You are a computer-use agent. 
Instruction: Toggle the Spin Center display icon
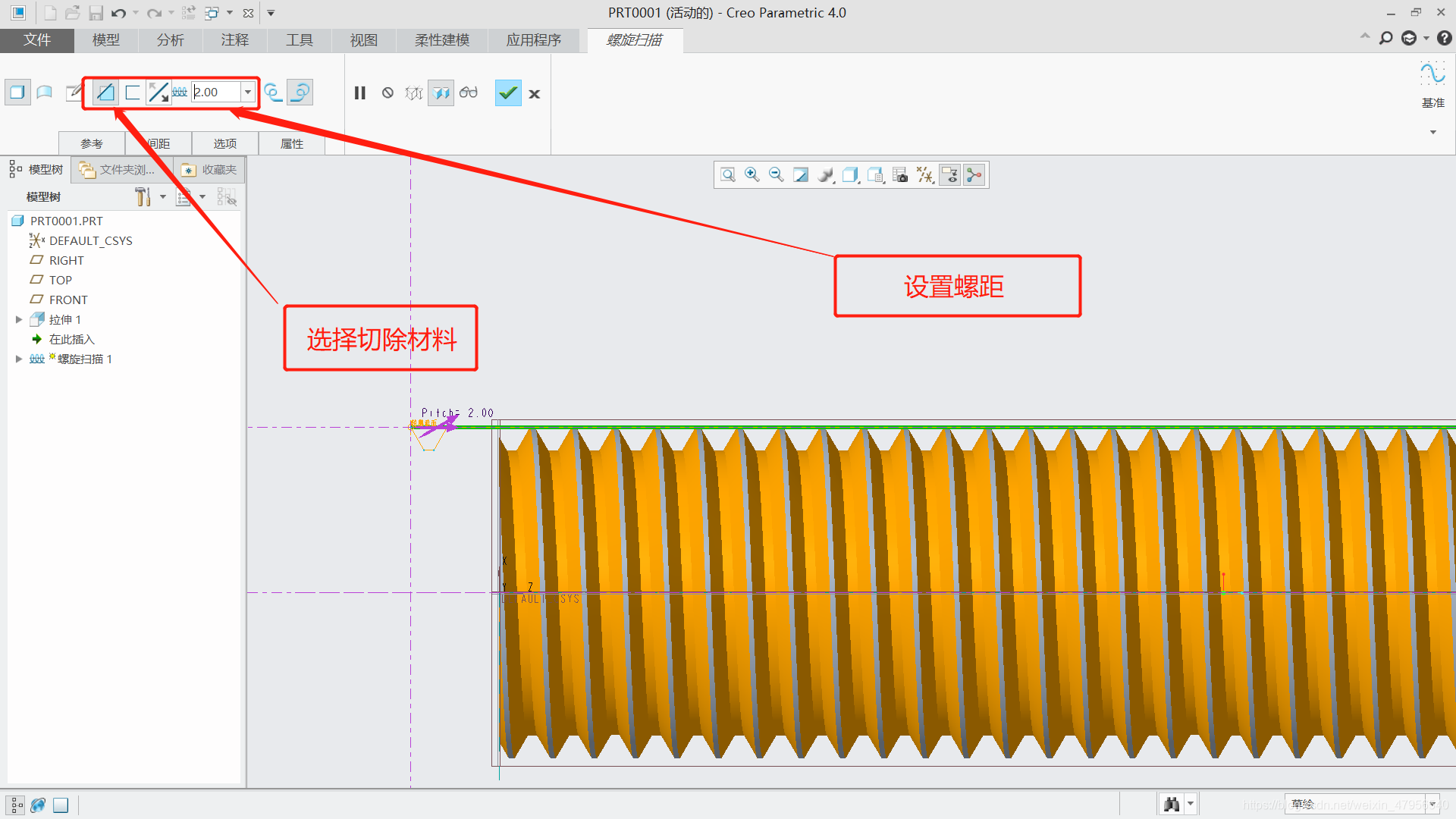click(x=974, y=175)
